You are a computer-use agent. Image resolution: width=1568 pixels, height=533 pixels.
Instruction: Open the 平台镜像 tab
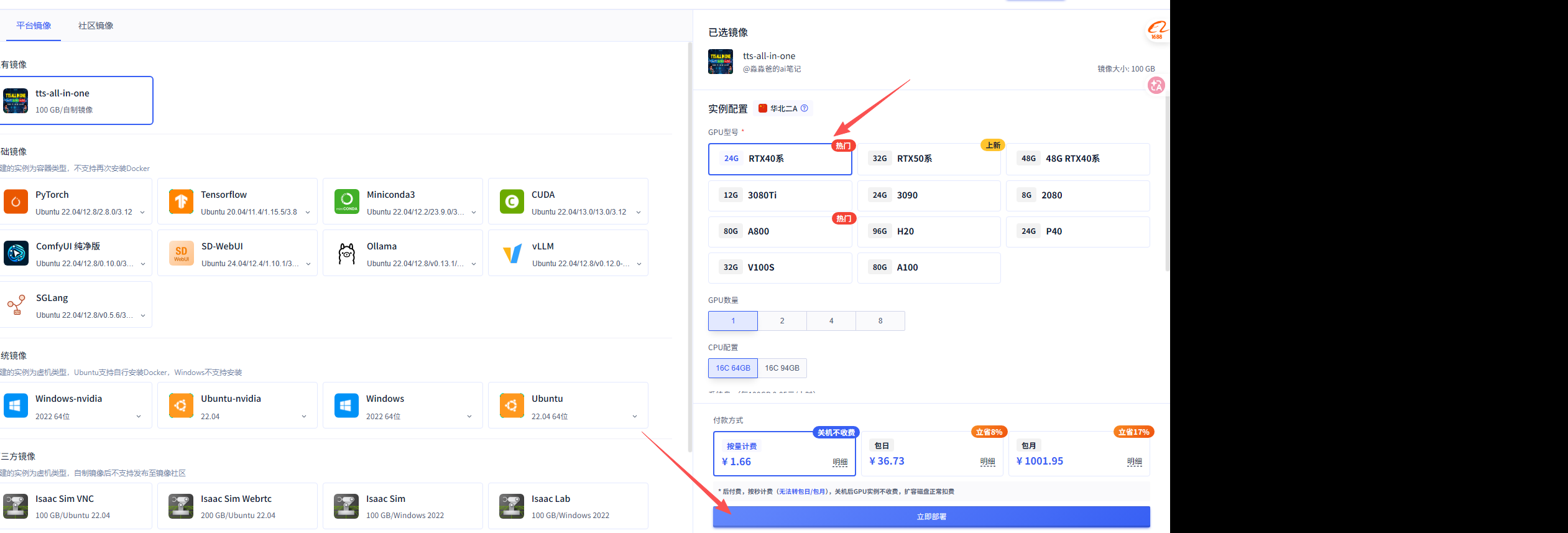click(34, 25)
